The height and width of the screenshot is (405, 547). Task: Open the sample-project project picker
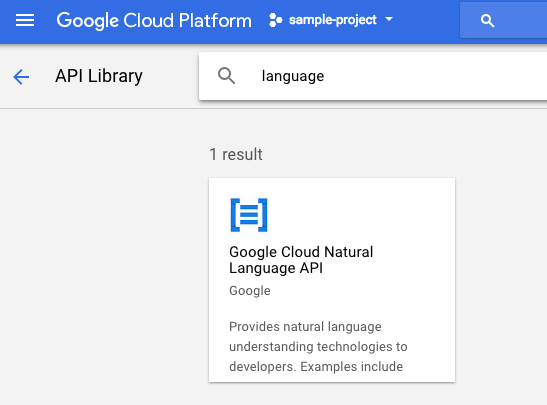pyautogui.click(x=331, y=20)
